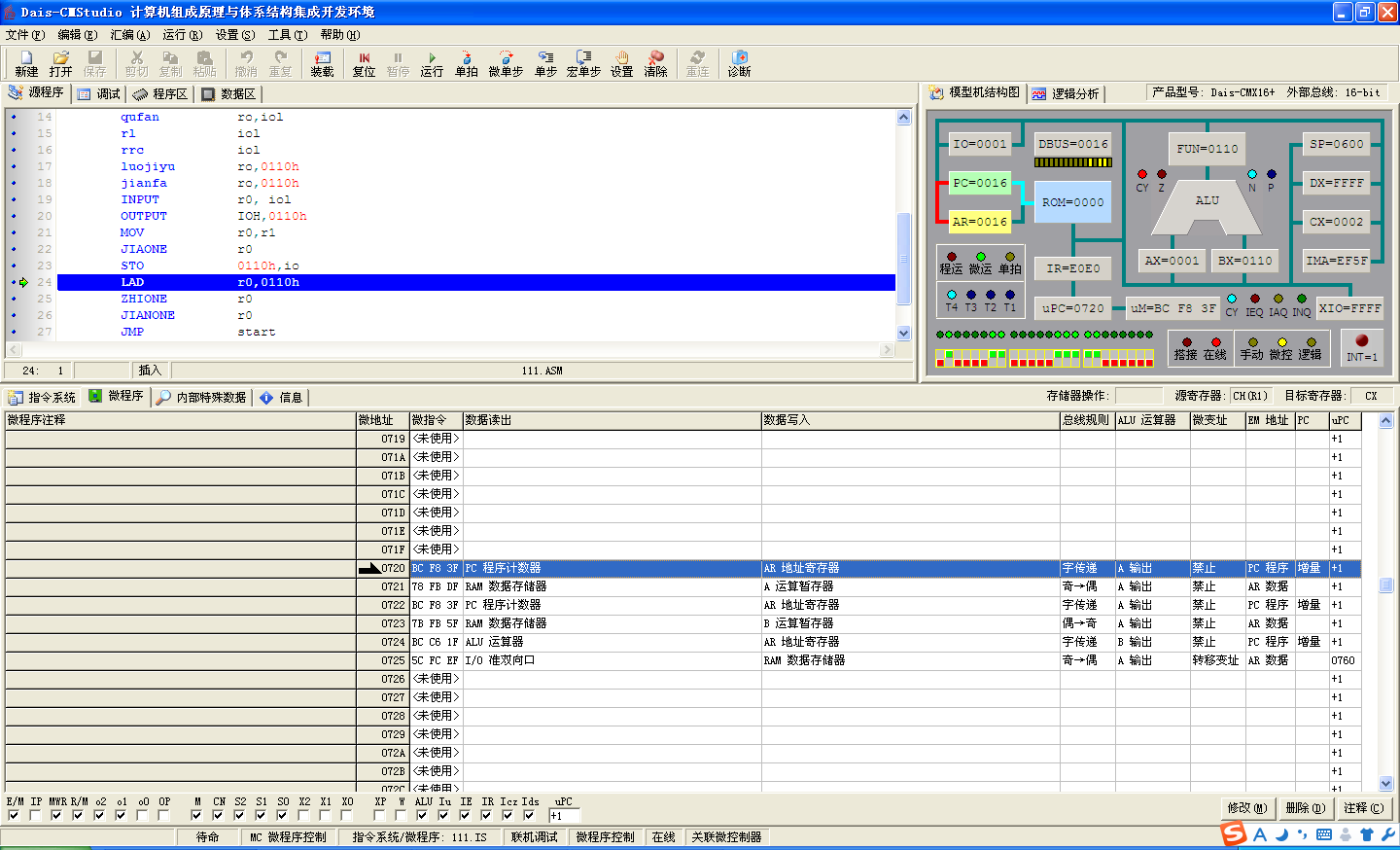This screenshot has width=1400, height=850.
Task: Select microprogram row 0725
Action: tap(682, 660)
